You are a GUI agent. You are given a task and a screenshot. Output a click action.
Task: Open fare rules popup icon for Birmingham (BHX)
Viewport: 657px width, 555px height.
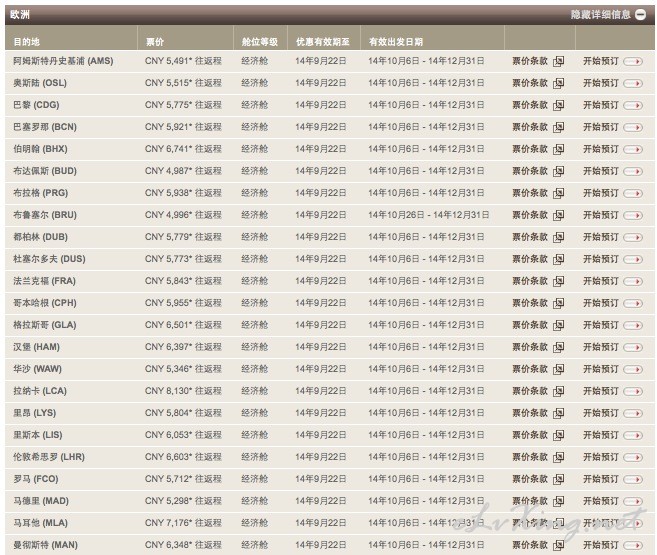pos(558,150)
